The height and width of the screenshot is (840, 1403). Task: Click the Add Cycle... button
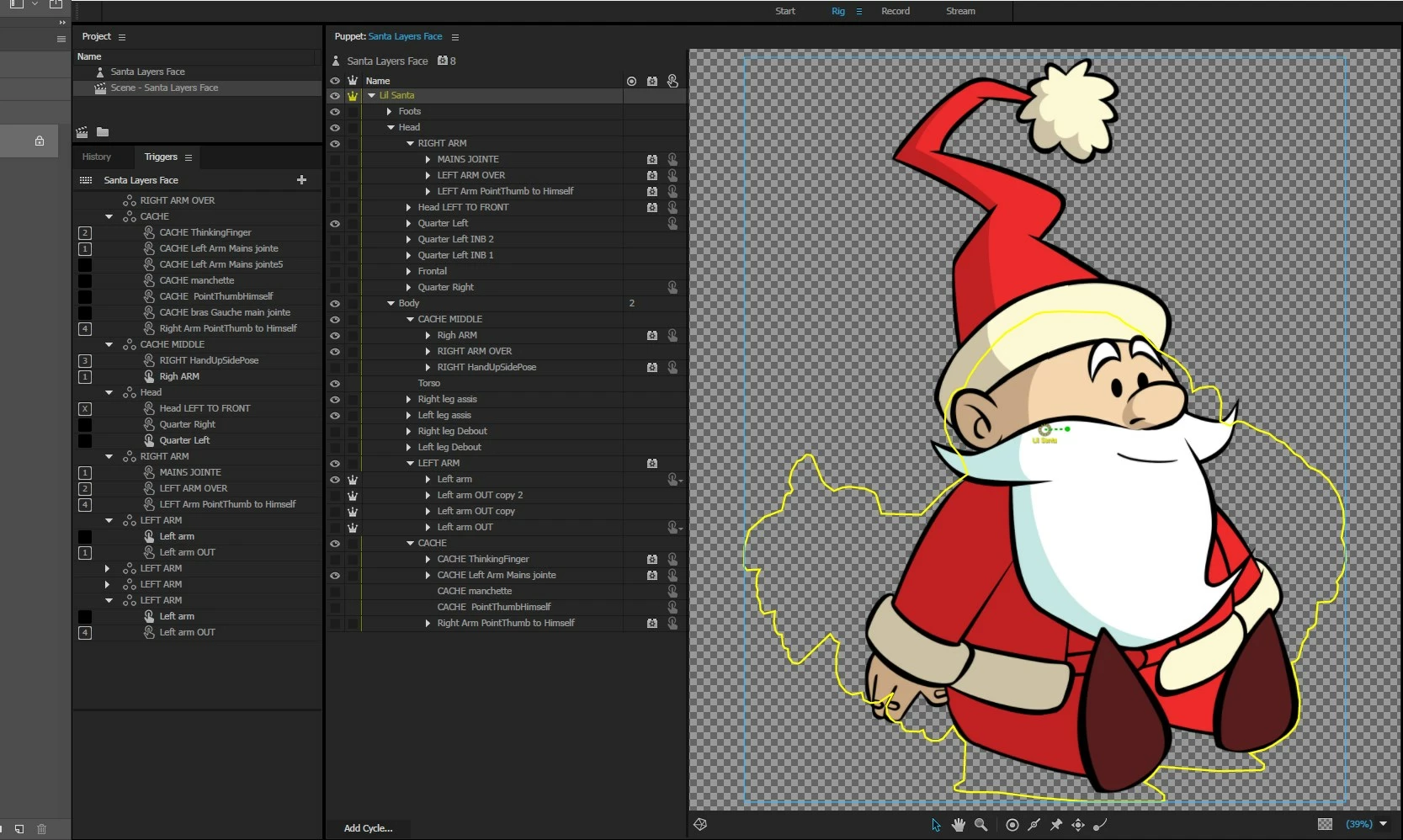368,828
